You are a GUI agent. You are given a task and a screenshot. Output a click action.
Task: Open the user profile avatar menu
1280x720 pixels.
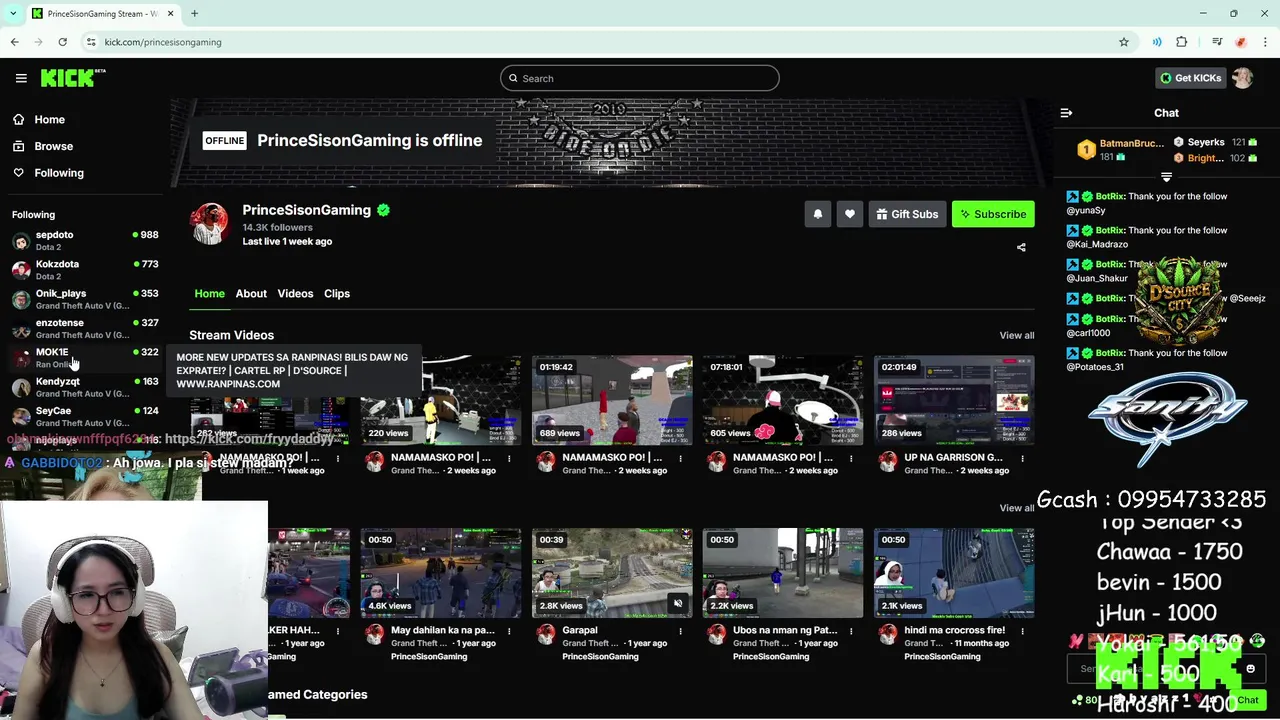click(1243, 78)
